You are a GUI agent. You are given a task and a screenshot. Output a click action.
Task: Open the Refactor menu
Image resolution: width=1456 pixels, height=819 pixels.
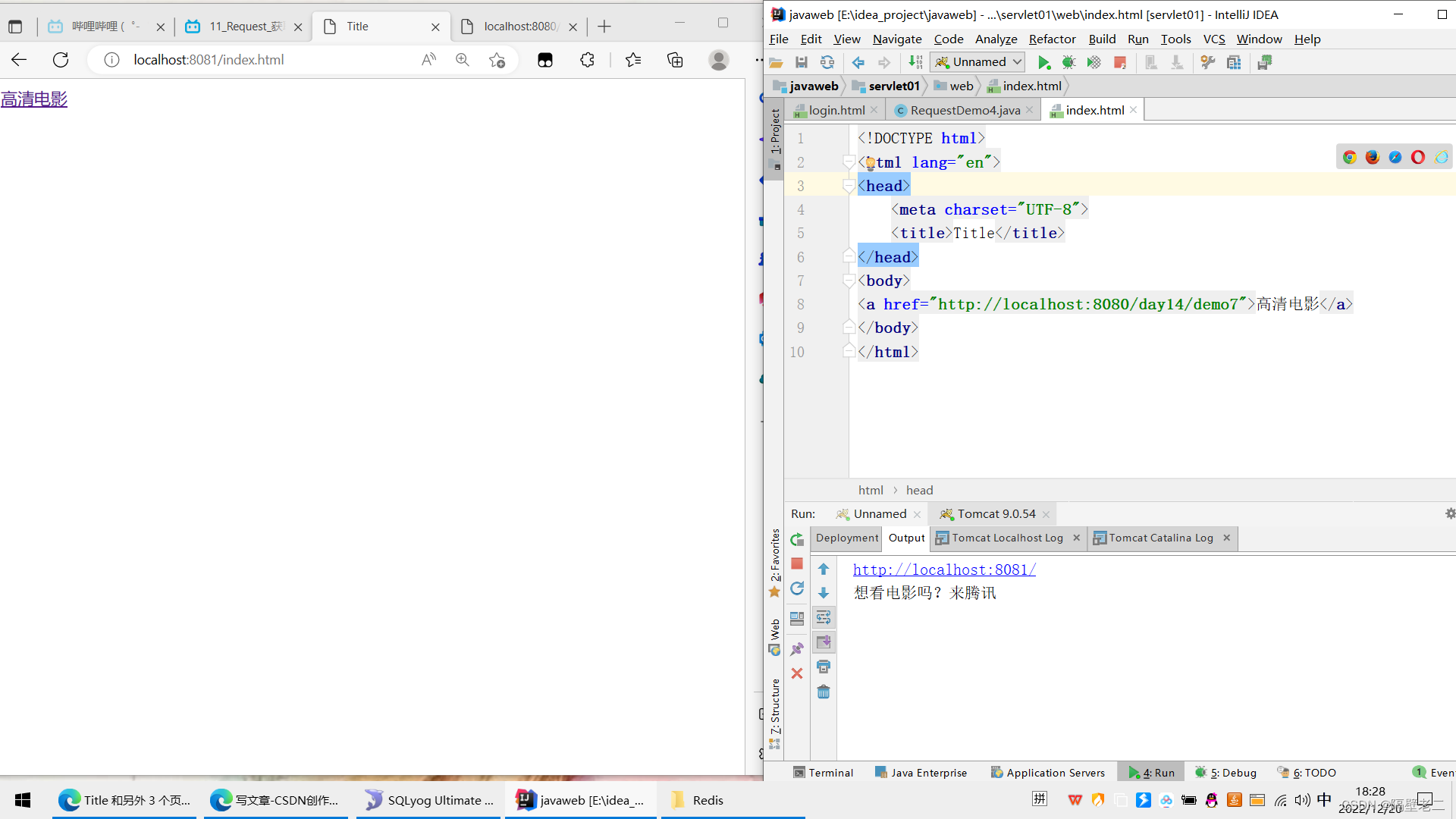click(x=1052, y=39)
